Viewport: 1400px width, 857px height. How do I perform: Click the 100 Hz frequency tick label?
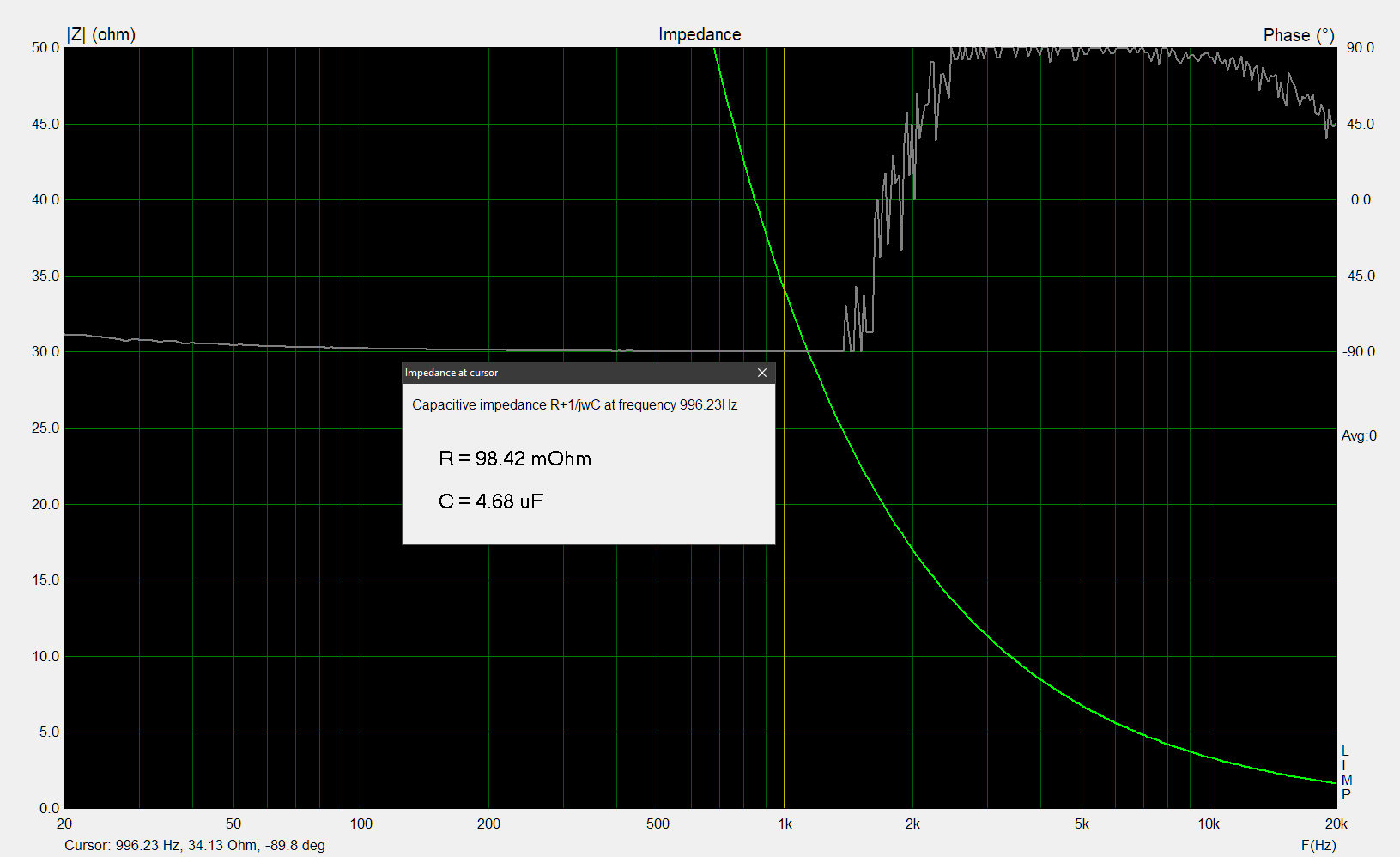[x=361, y=824]
